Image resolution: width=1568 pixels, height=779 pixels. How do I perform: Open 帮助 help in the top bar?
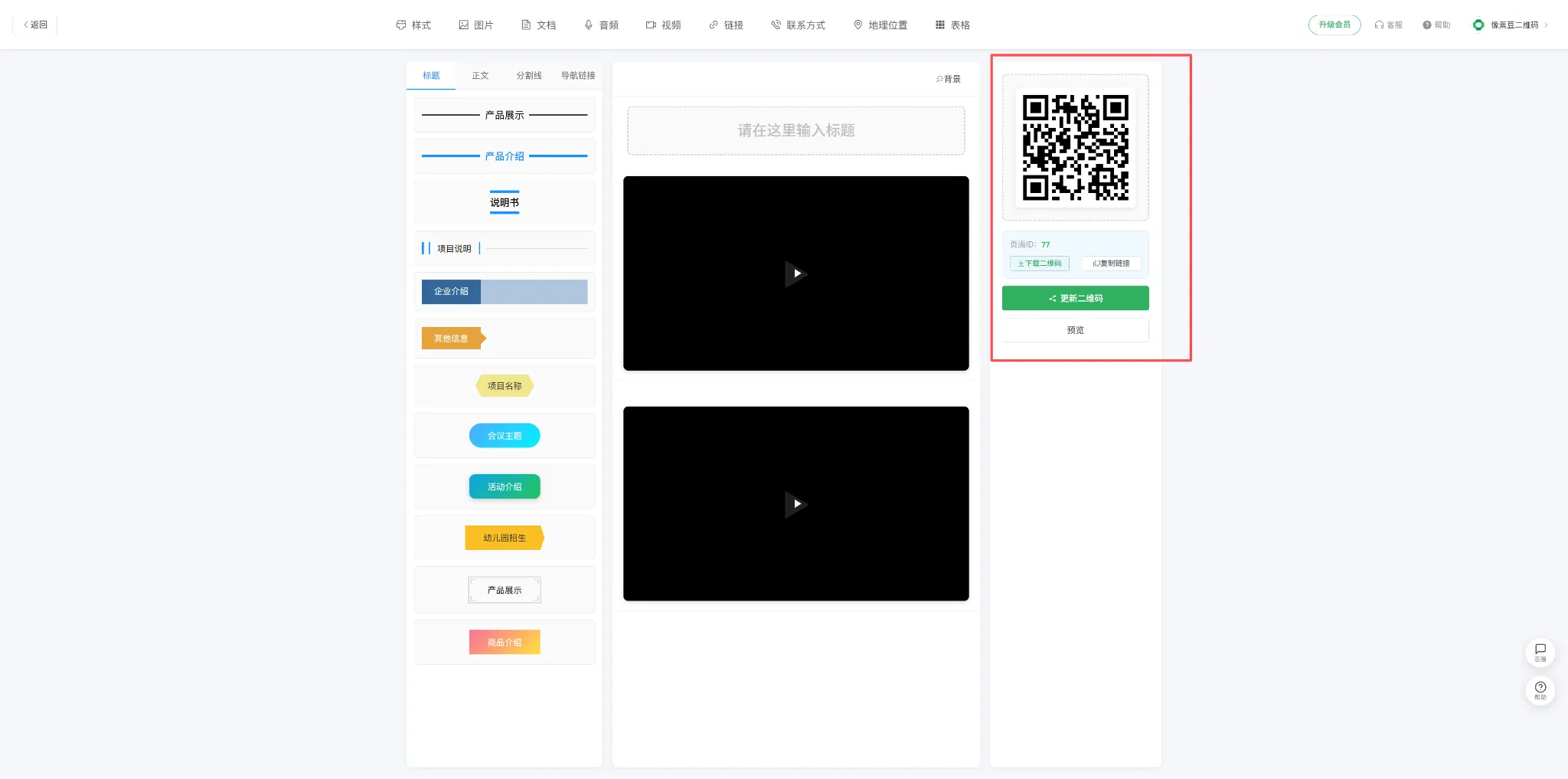[x=1436, y=25]
